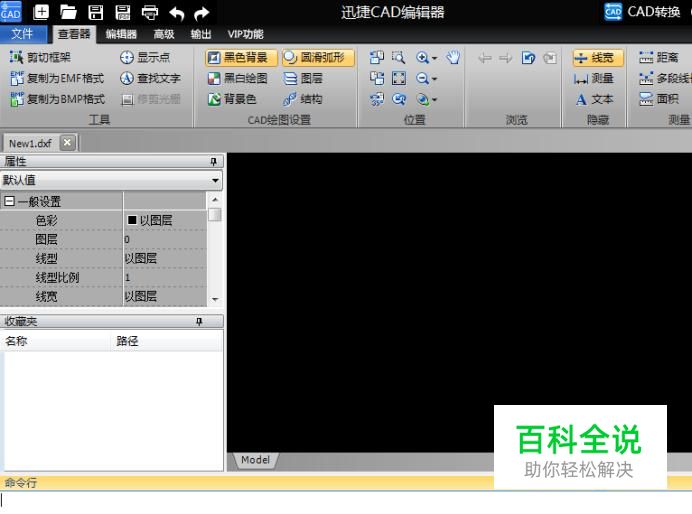Click the Save icon in title bar
Image resolution: width=692 pixels, height=514 pixels.
pos(97,12)
